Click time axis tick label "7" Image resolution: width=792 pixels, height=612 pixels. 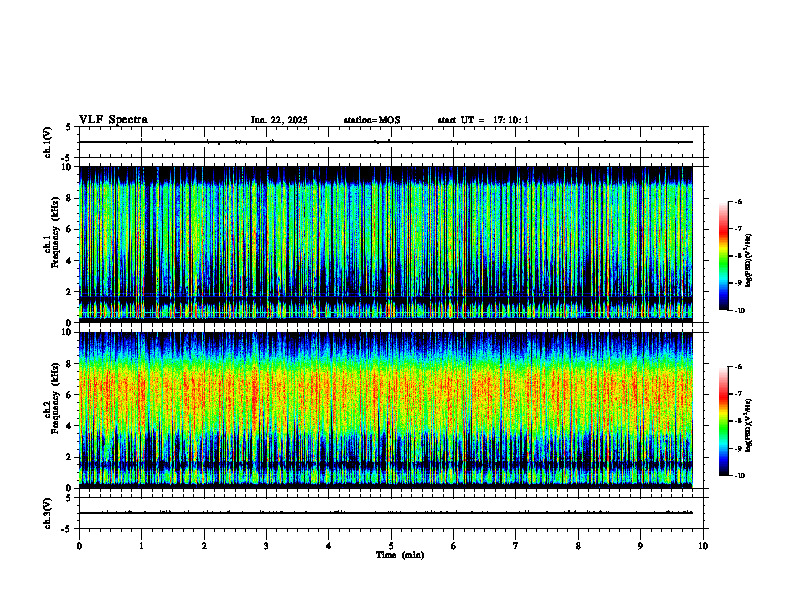[x=516, y=546]
